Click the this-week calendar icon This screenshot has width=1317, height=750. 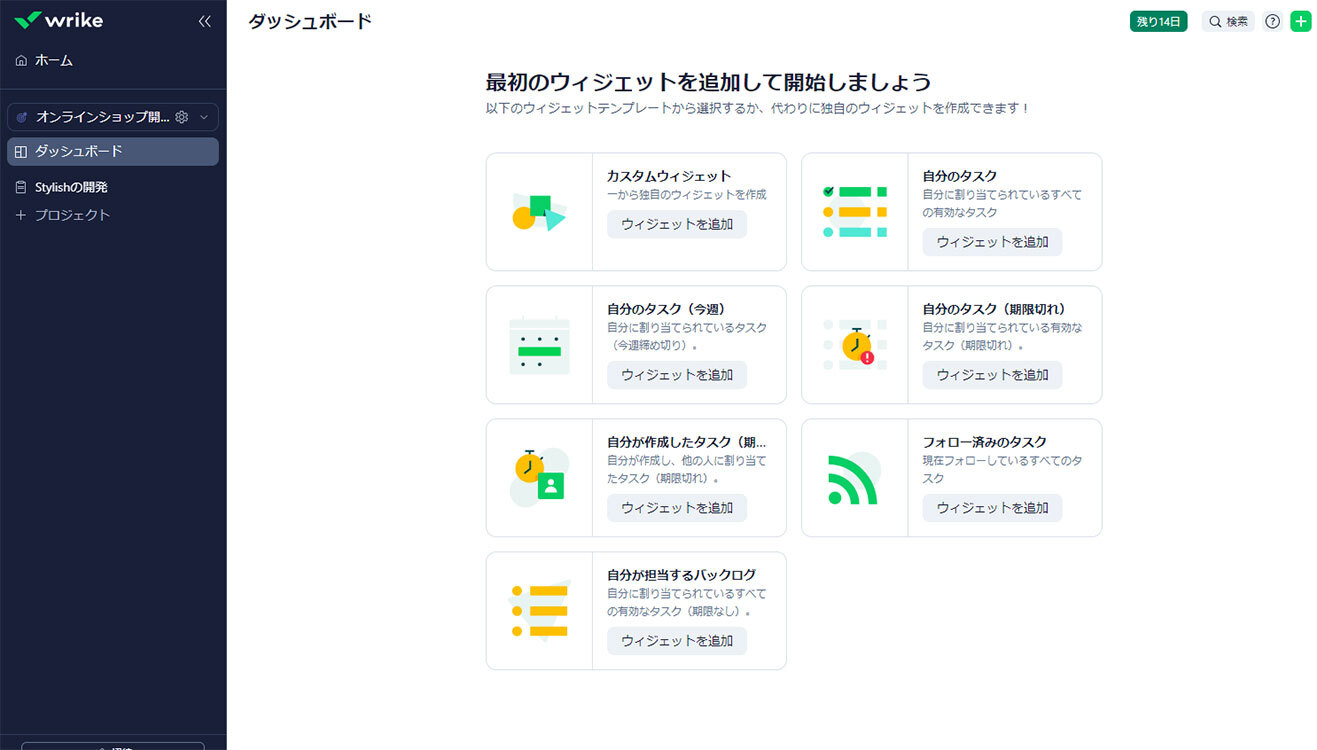pyautogui.click(x=539, y=345)
